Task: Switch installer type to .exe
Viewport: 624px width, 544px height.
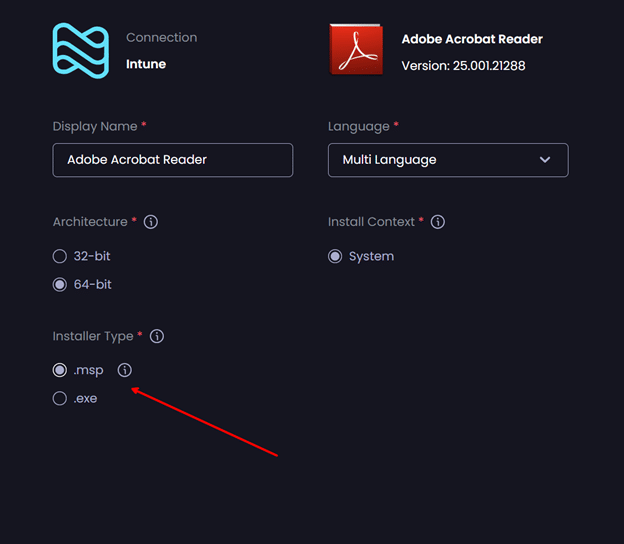Action: (60, 399)
